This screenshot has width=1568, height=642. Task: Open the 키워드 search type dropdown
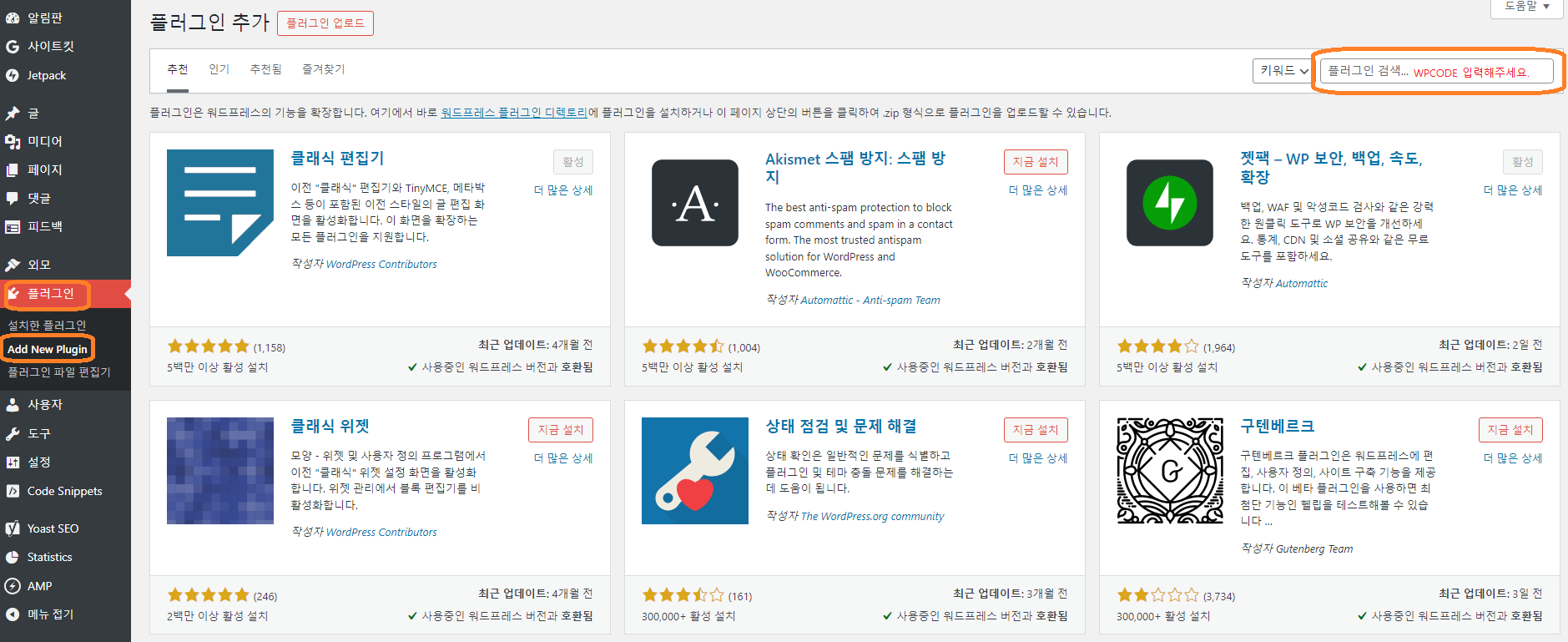pos(1283,71)
